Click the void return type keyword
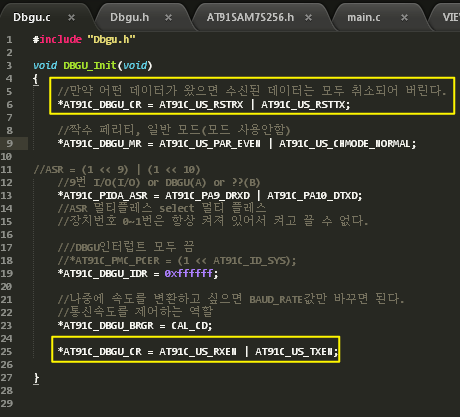Screen dimensions: 460x417 45,65
